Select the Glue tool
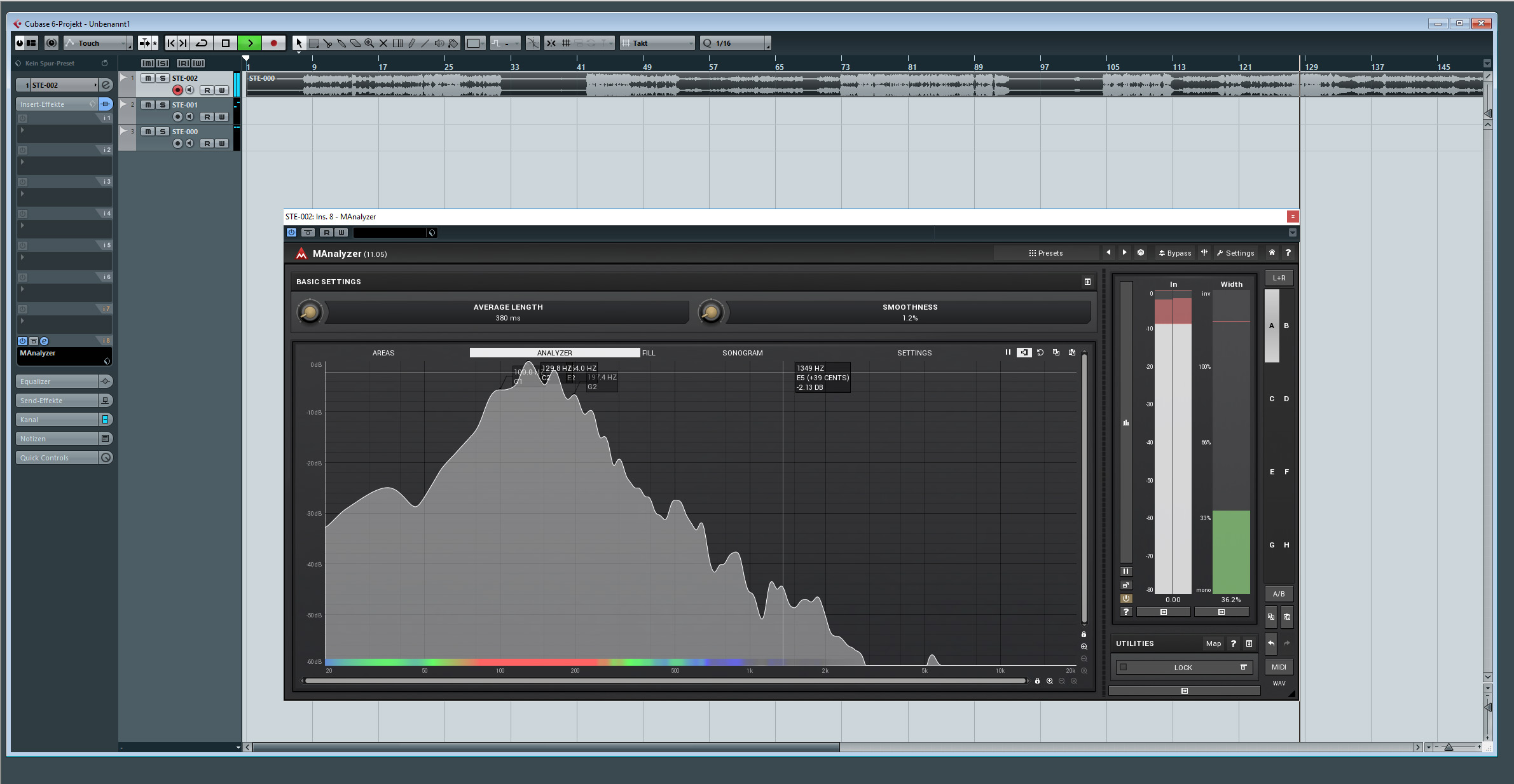The width and height of the screenshot is (1514, 784). [341, 43]
